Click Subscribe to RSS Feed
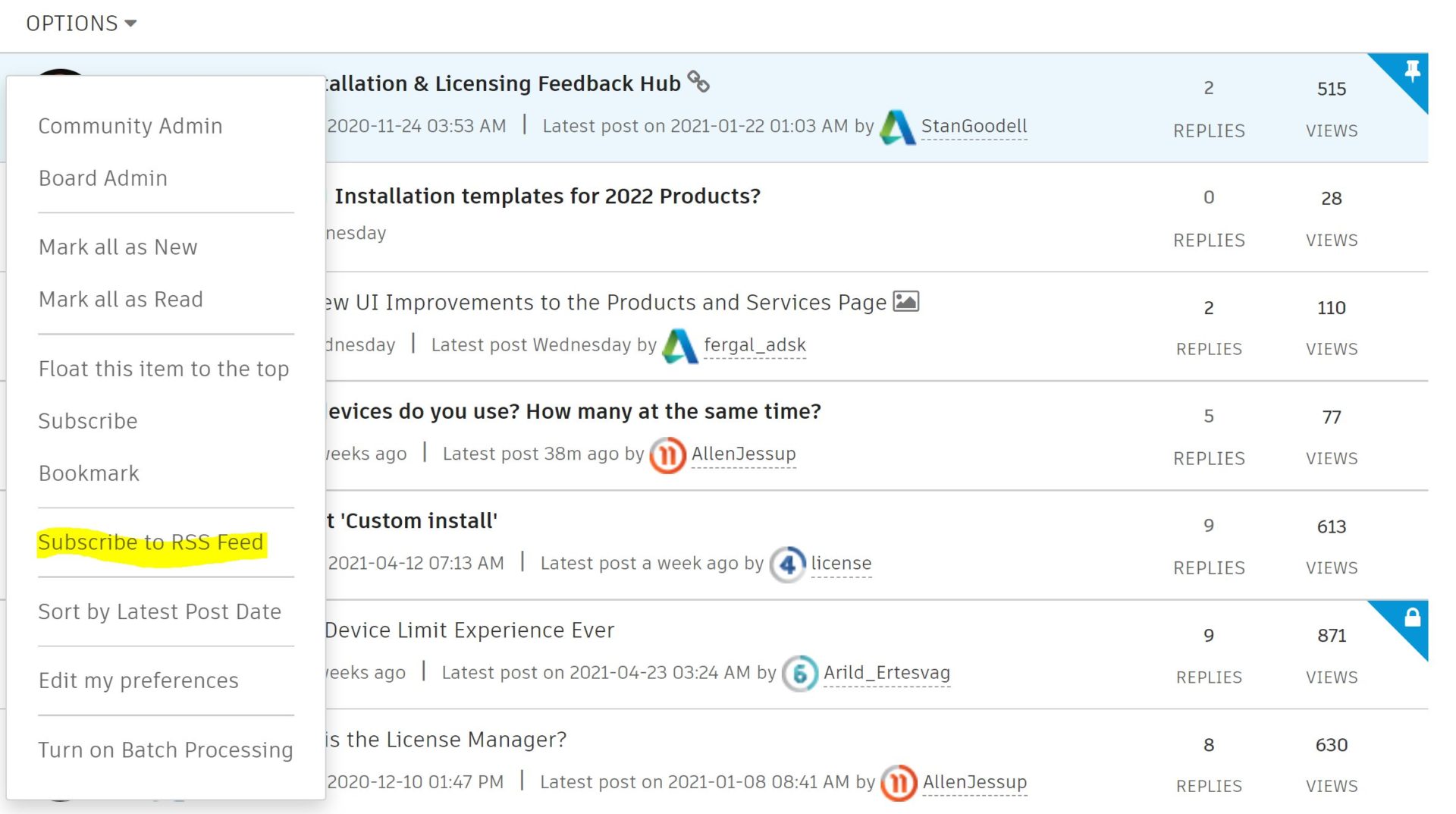1456x814 pixels. pos(151,542)
